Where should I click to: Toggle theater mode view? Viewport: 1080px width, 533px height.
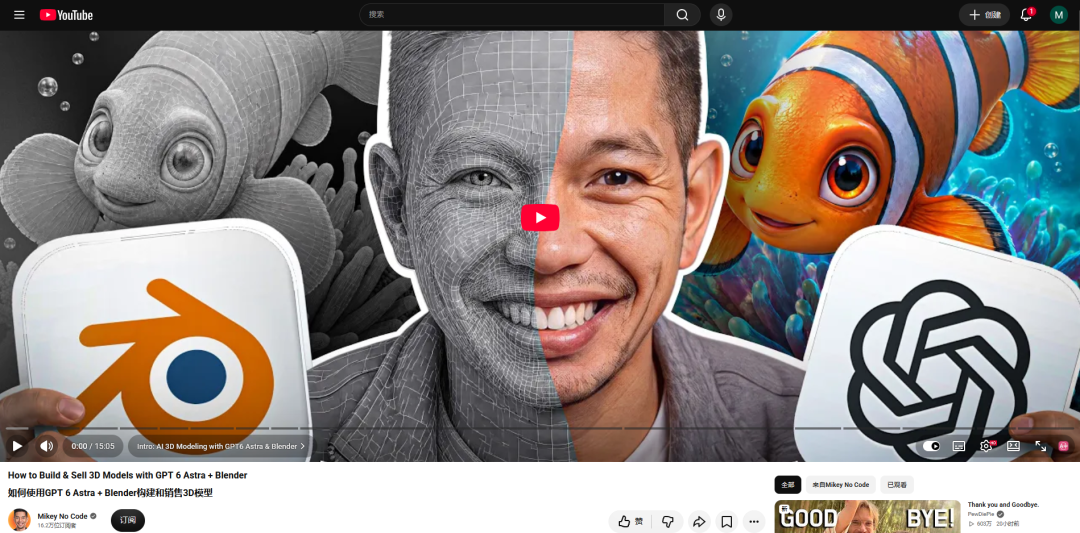point(1013,446)
